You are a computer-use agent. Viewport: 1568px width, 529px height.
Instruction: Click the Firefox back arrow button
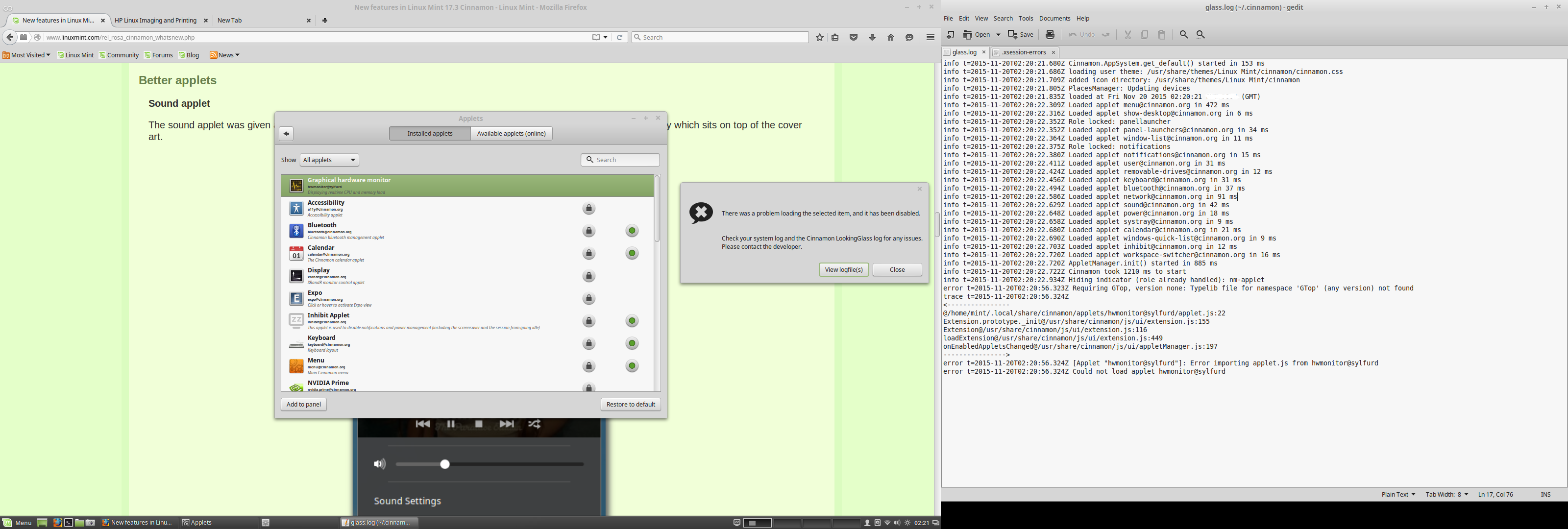coord(10,37)
